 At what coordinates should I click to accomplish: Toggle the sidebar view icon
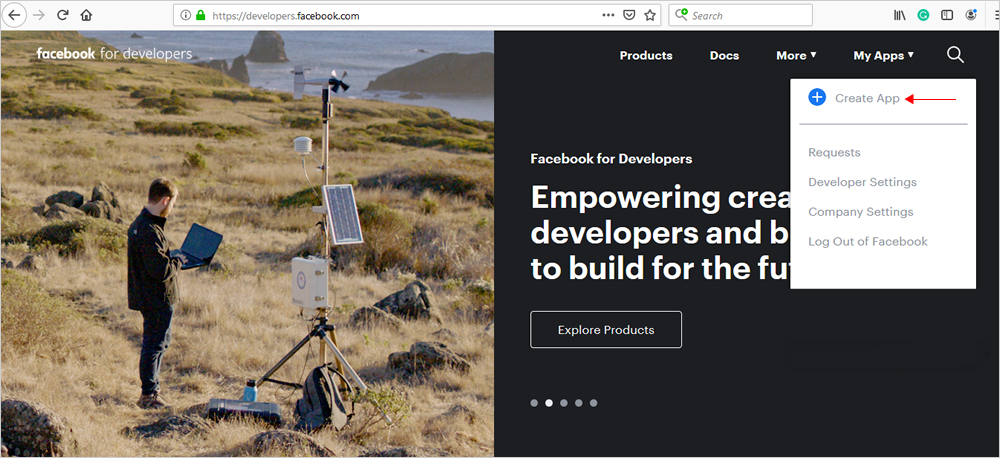point(947,15)
